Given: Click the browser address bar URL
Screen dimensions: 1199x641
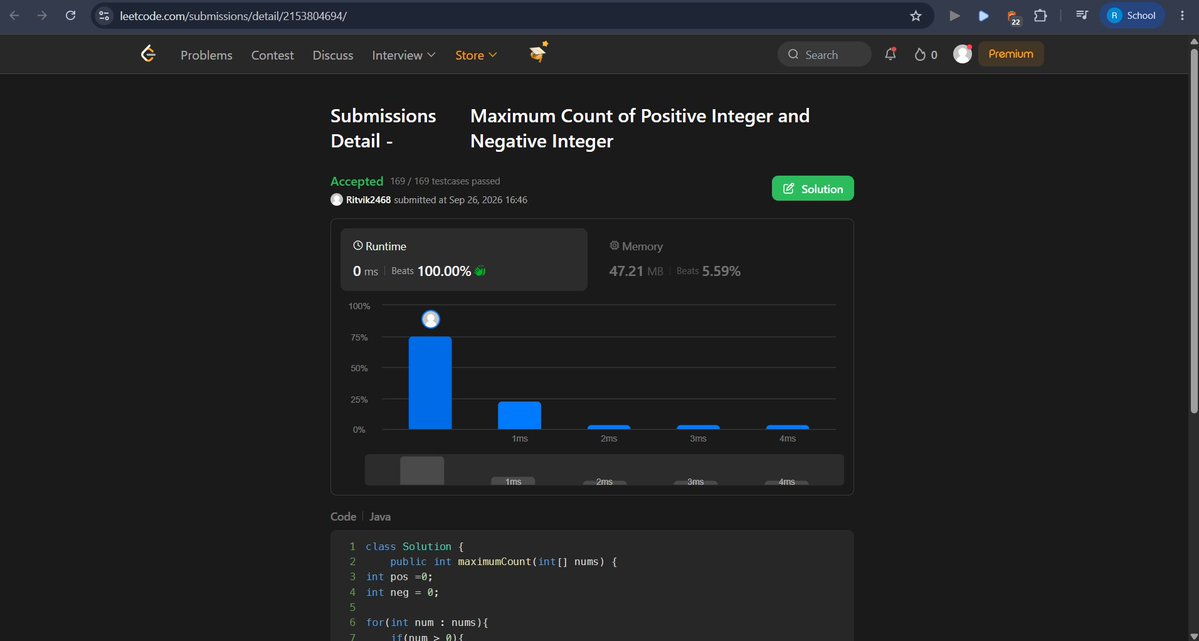Looking at the screenshot, I should (233, 15).
